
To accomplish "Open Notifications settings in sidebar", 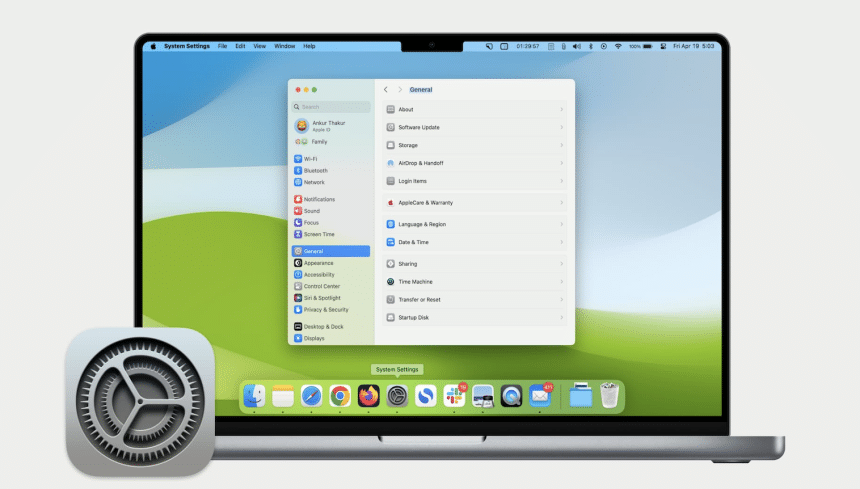I will (331, 199).
